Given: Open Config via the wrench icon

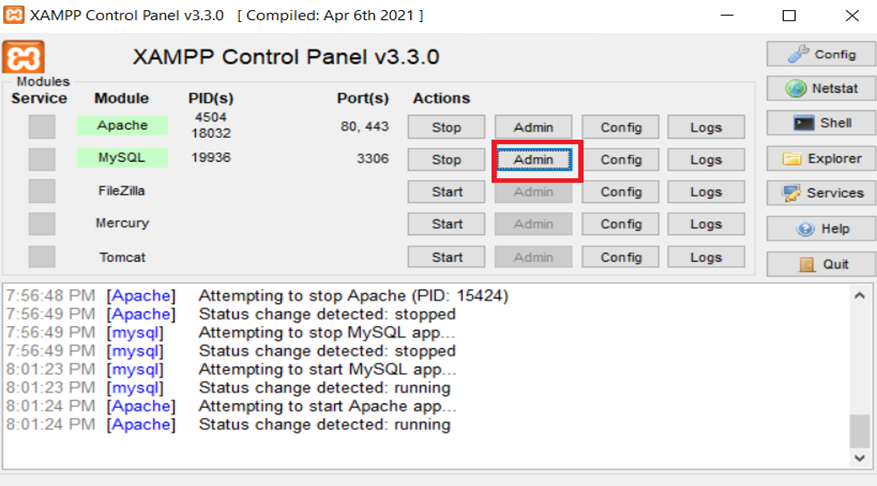Looking at the screenshot, I should pyautogui.click(x=798, y=54).
